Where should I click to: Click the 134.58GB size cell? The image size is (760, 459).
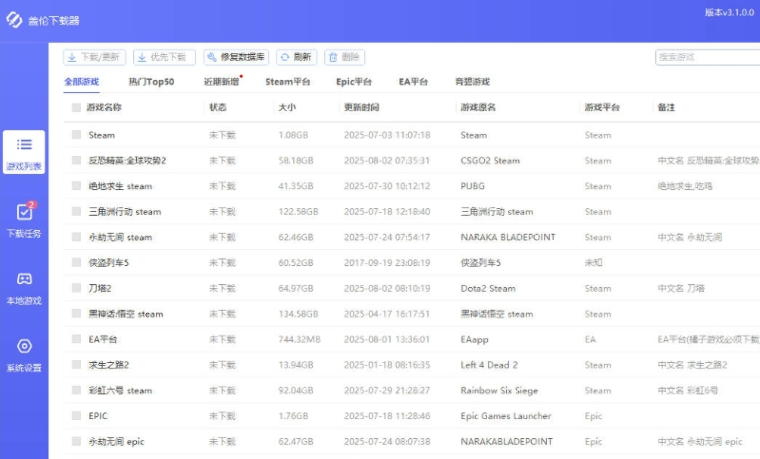coord(298,314)
